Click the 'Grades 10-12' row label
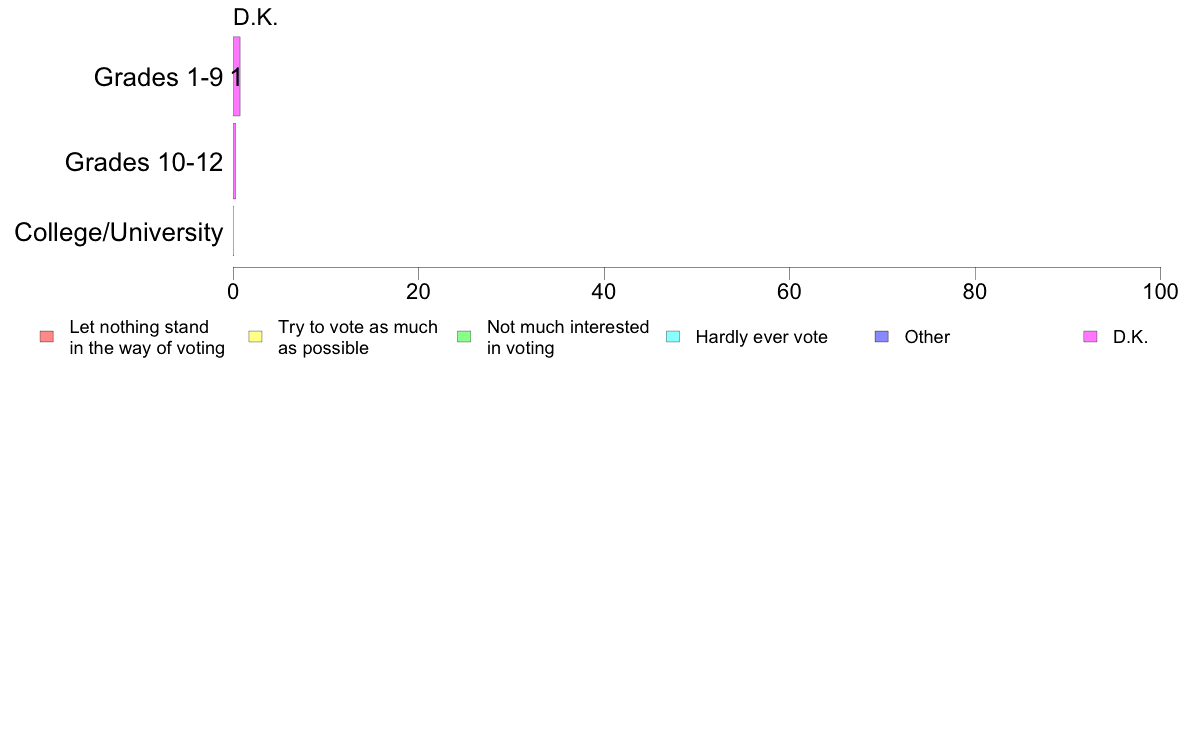 [144, 162]
